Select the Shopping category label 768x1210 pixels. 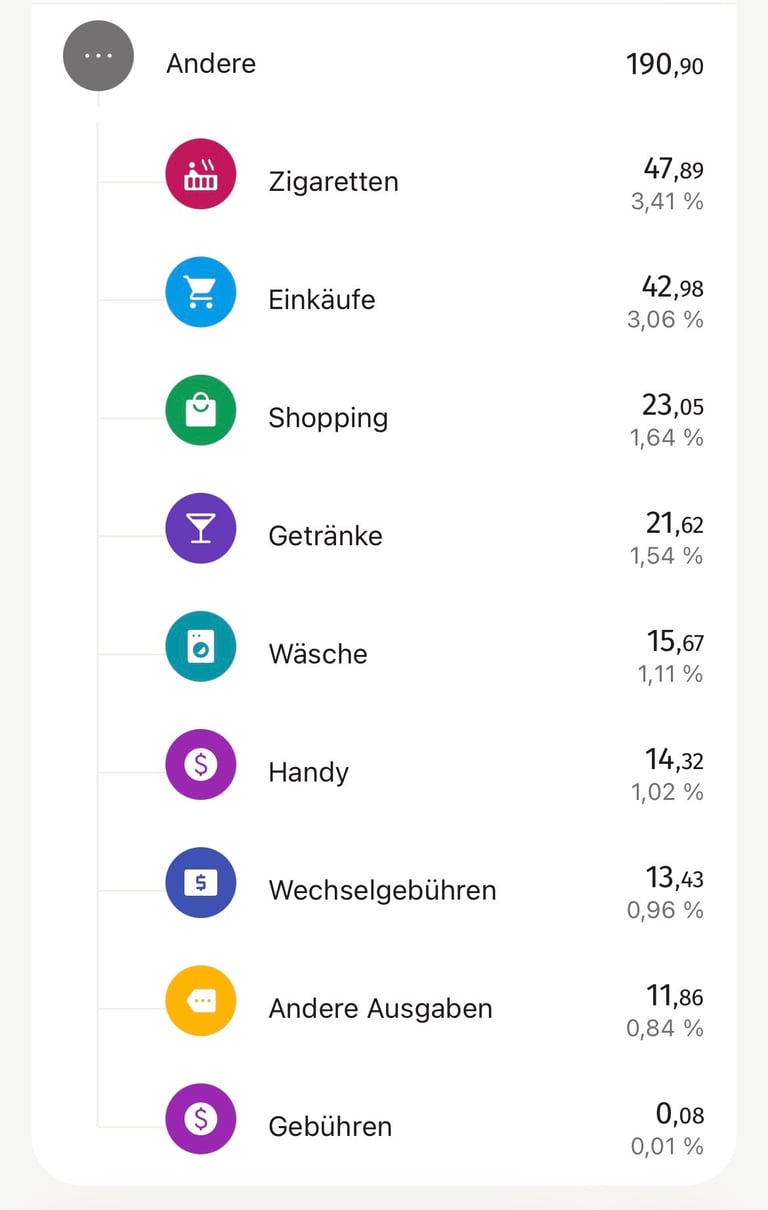coord(328,418)
